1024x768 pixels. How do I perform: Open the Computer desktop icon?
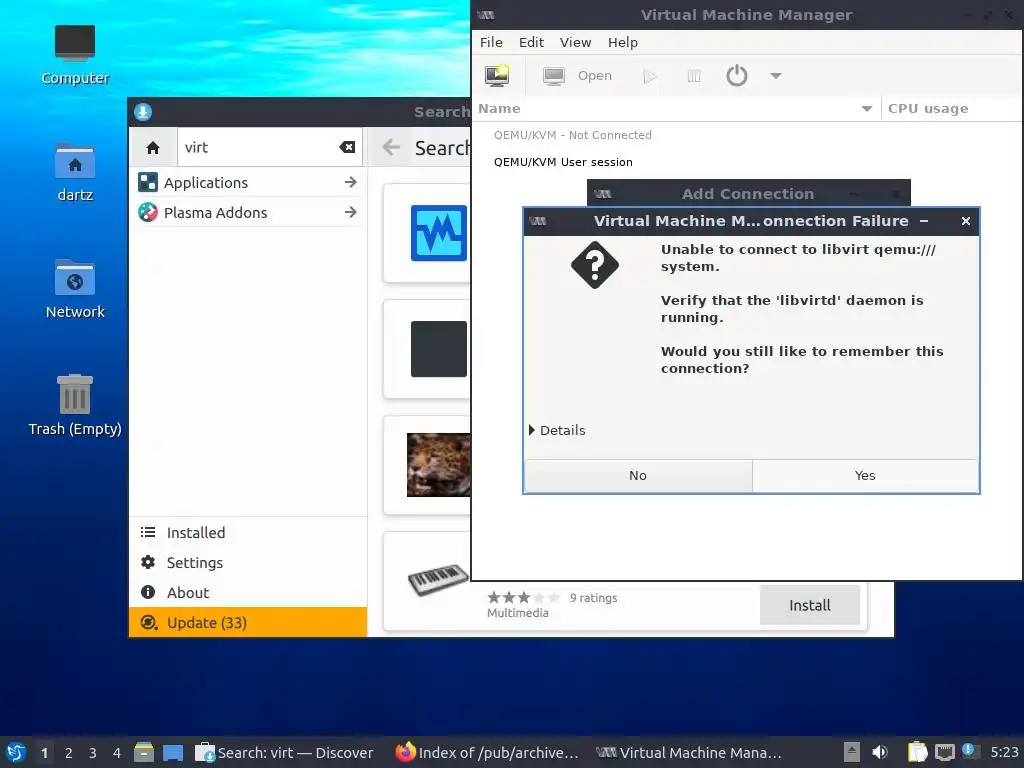[75, 55]
